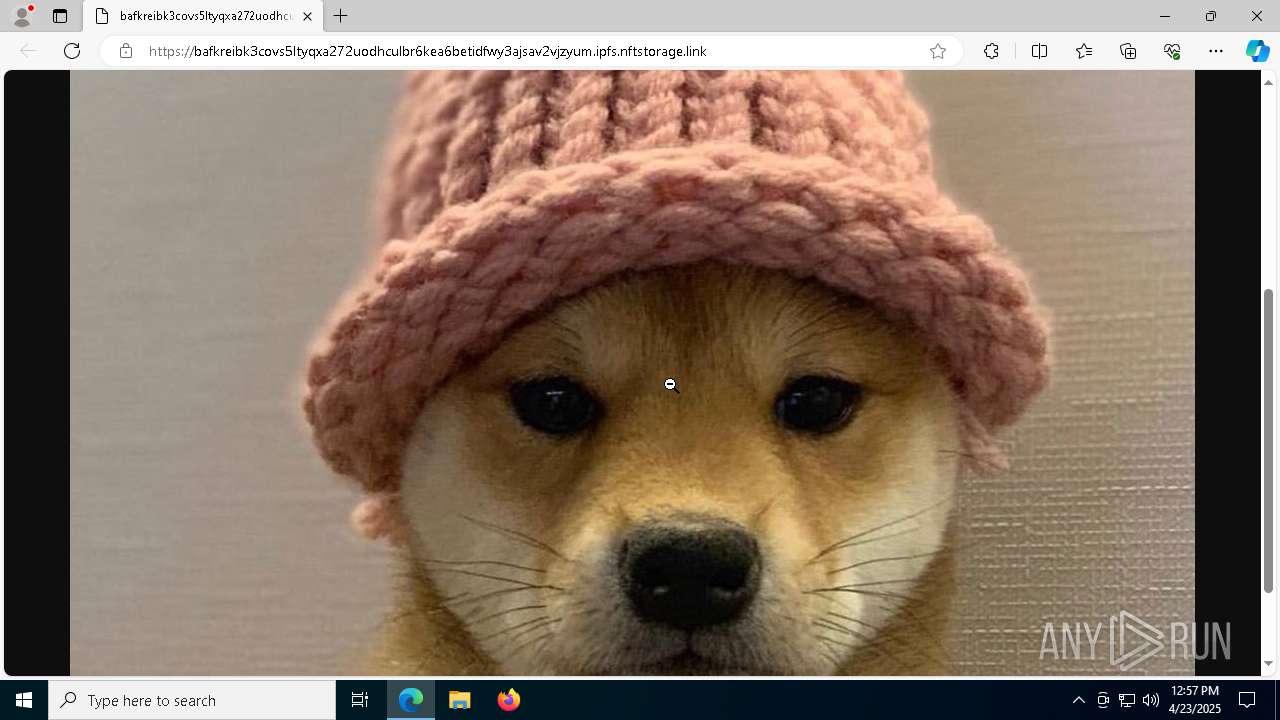Open network status tray icon
Screen dimensions: 1280x720
(x=1126, y=700)
